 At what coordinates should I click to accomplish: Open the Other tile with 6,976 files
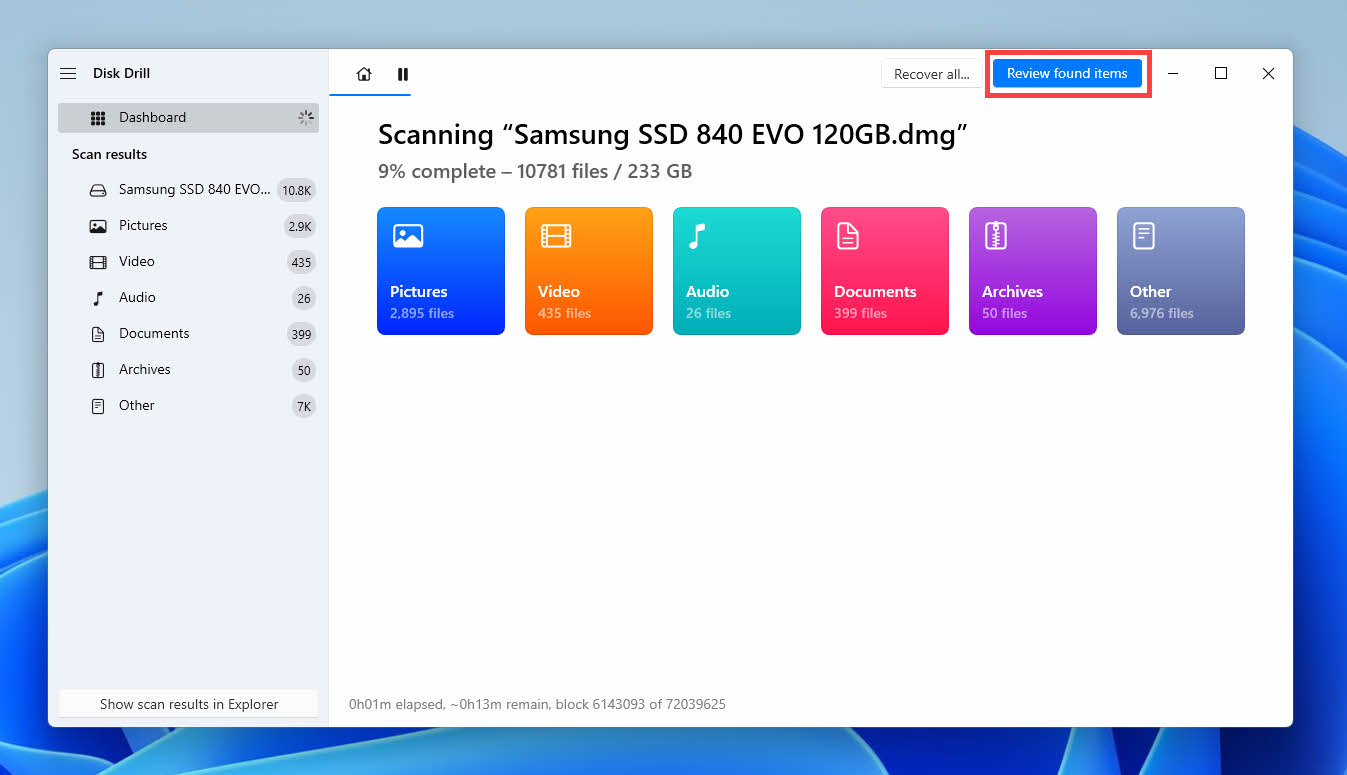pyautogui.click(x=1181, y=271)
